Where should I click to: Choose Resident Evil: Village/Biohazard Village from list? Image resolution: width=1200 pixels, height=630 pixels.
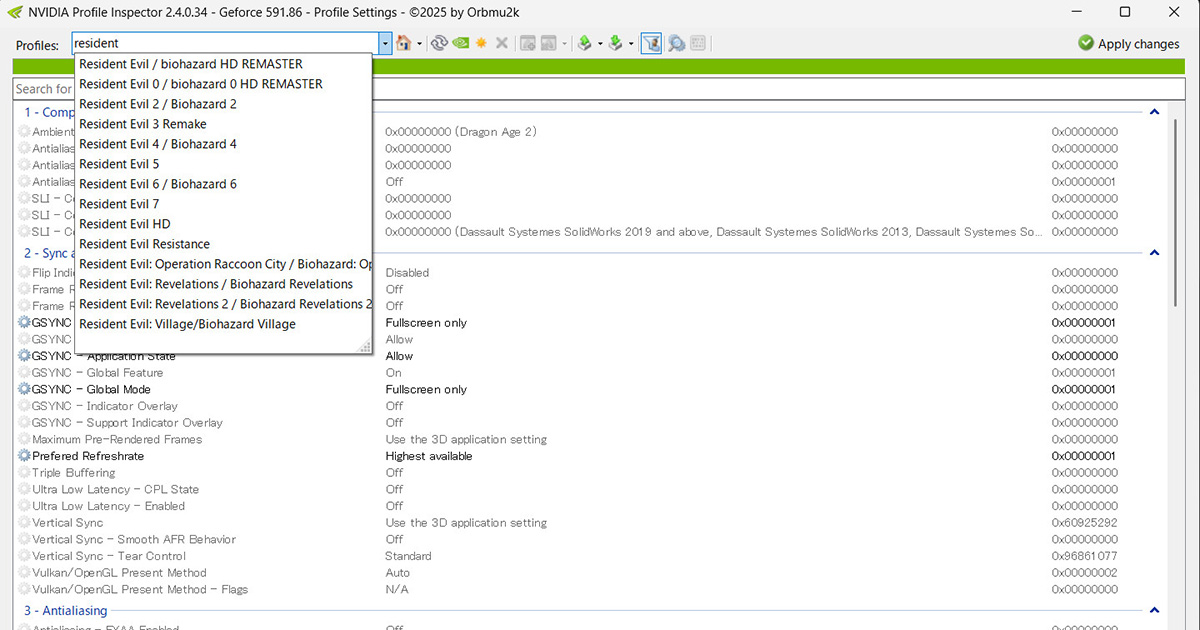pyautogui.click(x=187, y=324)
